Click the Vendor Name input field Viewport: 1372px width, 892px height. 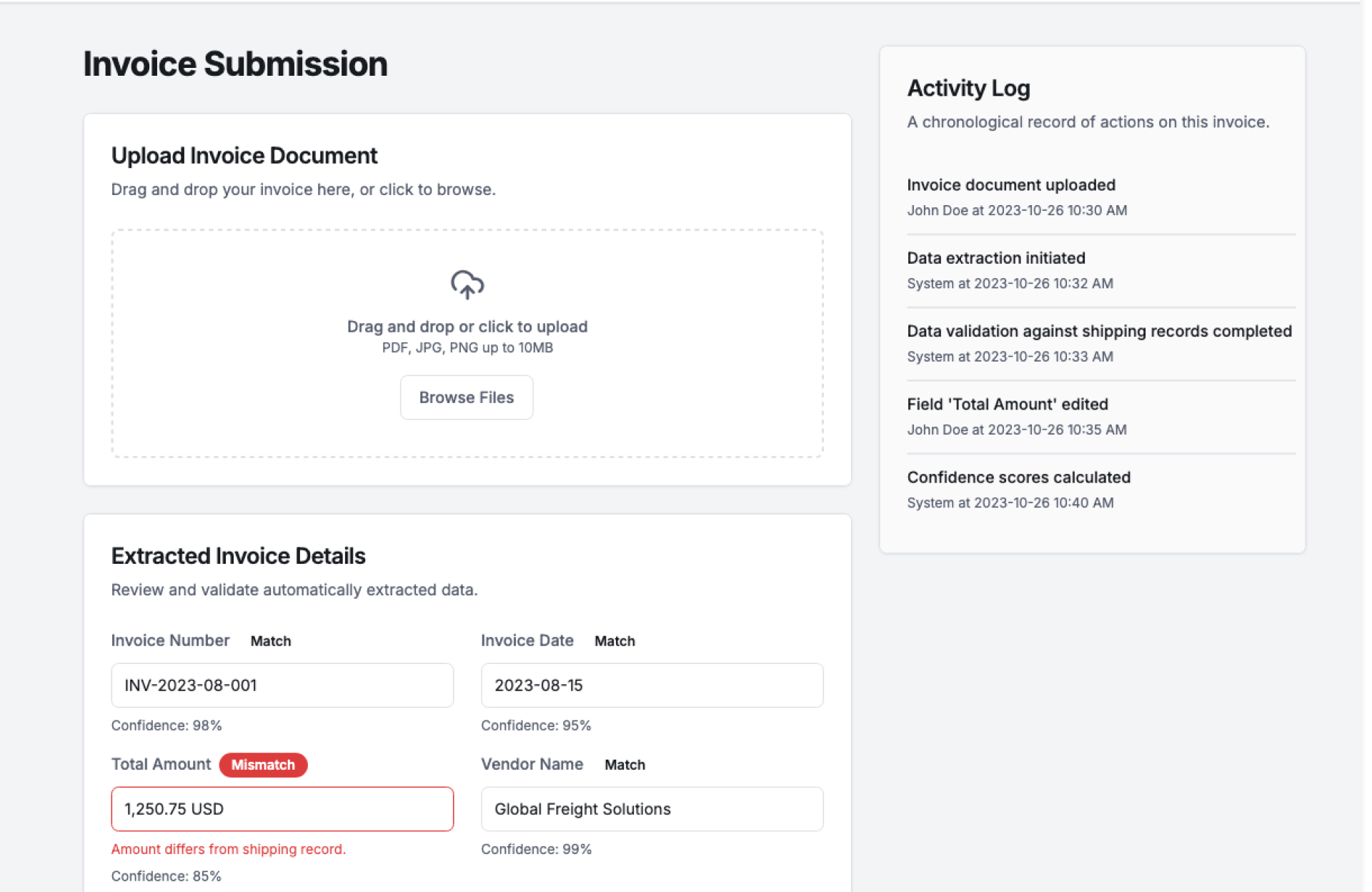tap(652, 809)
